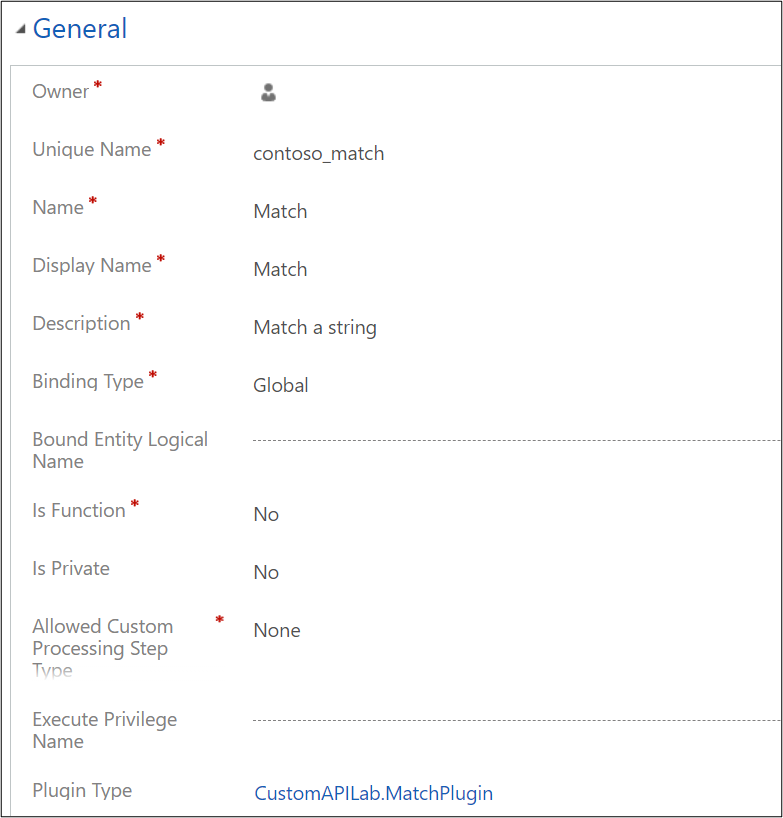Collapse the General section triangle
783x818 pixels.
point(19,28)
